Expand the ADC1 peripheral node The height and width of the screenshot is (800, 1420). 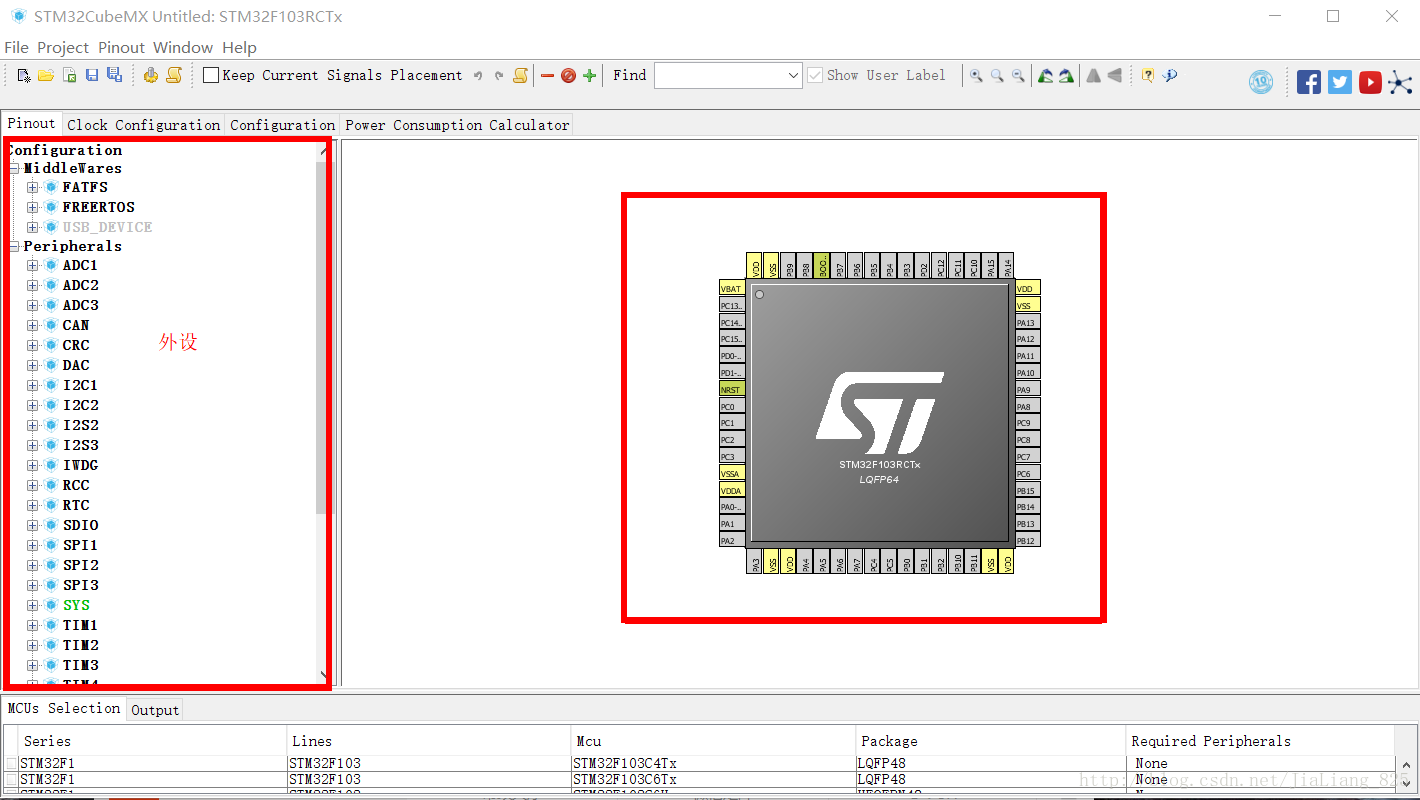point(33,265)
